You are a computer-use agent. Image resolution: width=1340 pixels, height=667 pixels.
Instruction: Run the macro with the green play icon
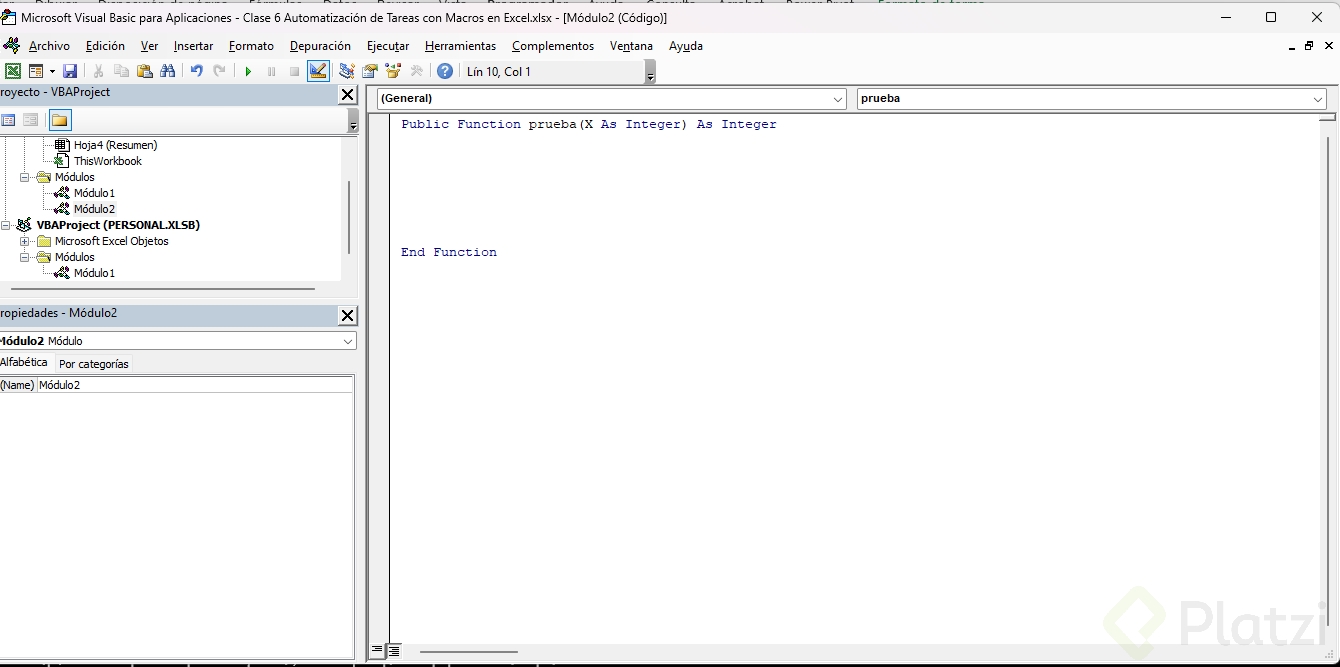click(248, 71)
